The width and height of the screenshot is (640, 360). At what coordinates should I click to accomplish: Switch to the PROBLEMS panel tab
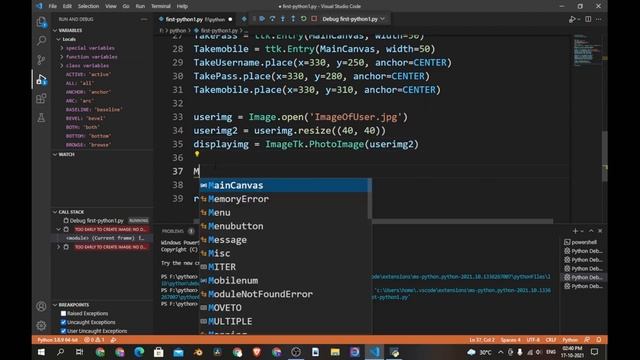(173, 231)
